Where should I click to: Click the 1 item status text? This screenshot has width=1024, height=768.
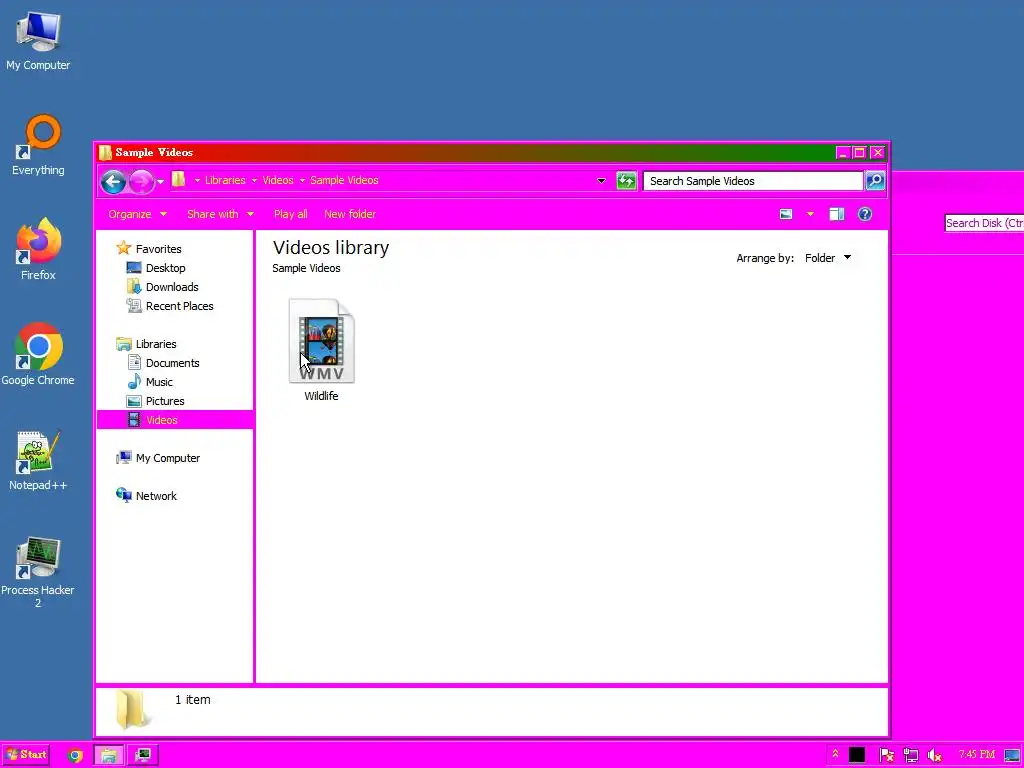coord(193,699)
